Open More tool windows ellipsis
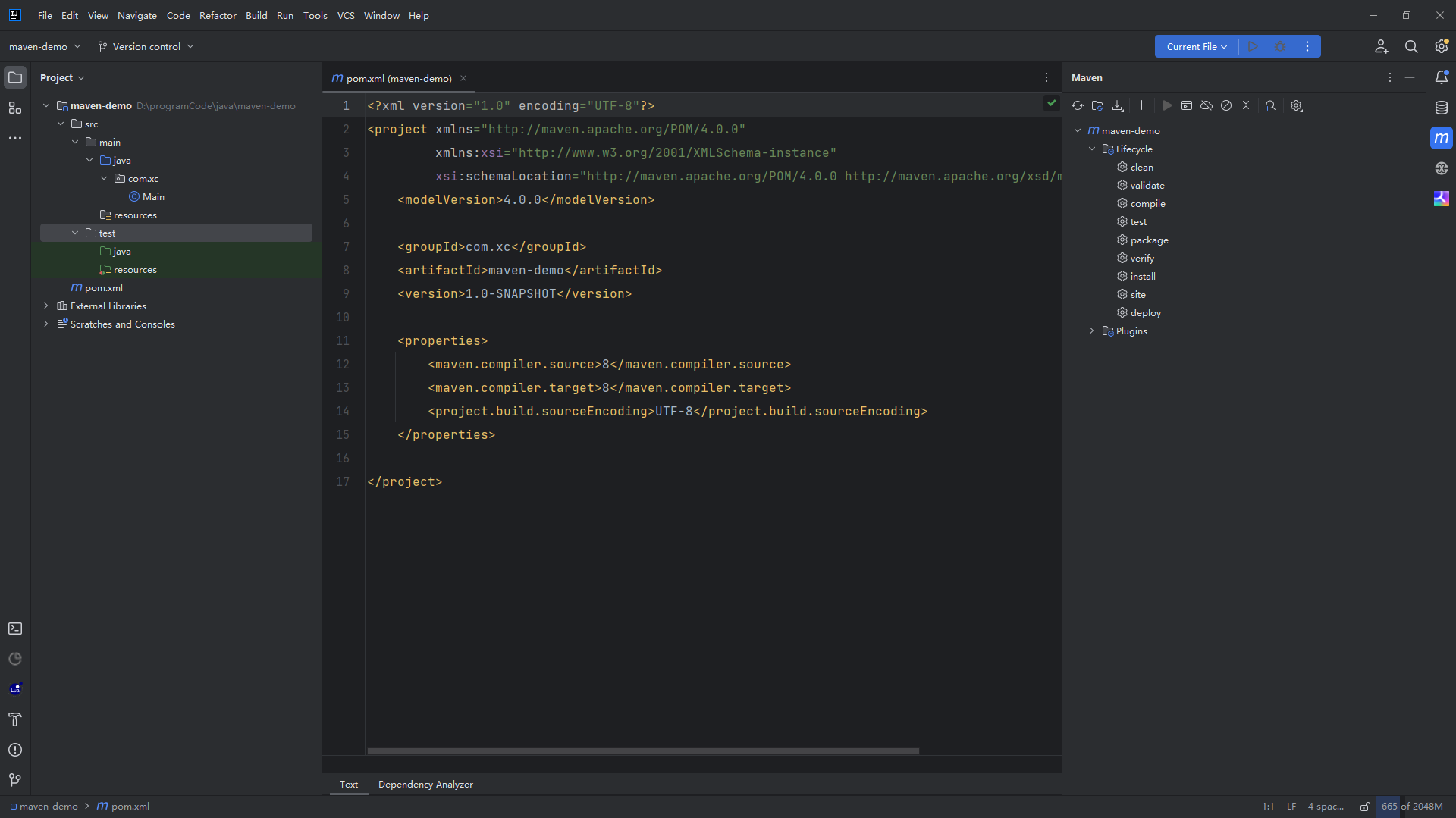Viewport: 1456px width, 818px height. [x=15, y=138]
